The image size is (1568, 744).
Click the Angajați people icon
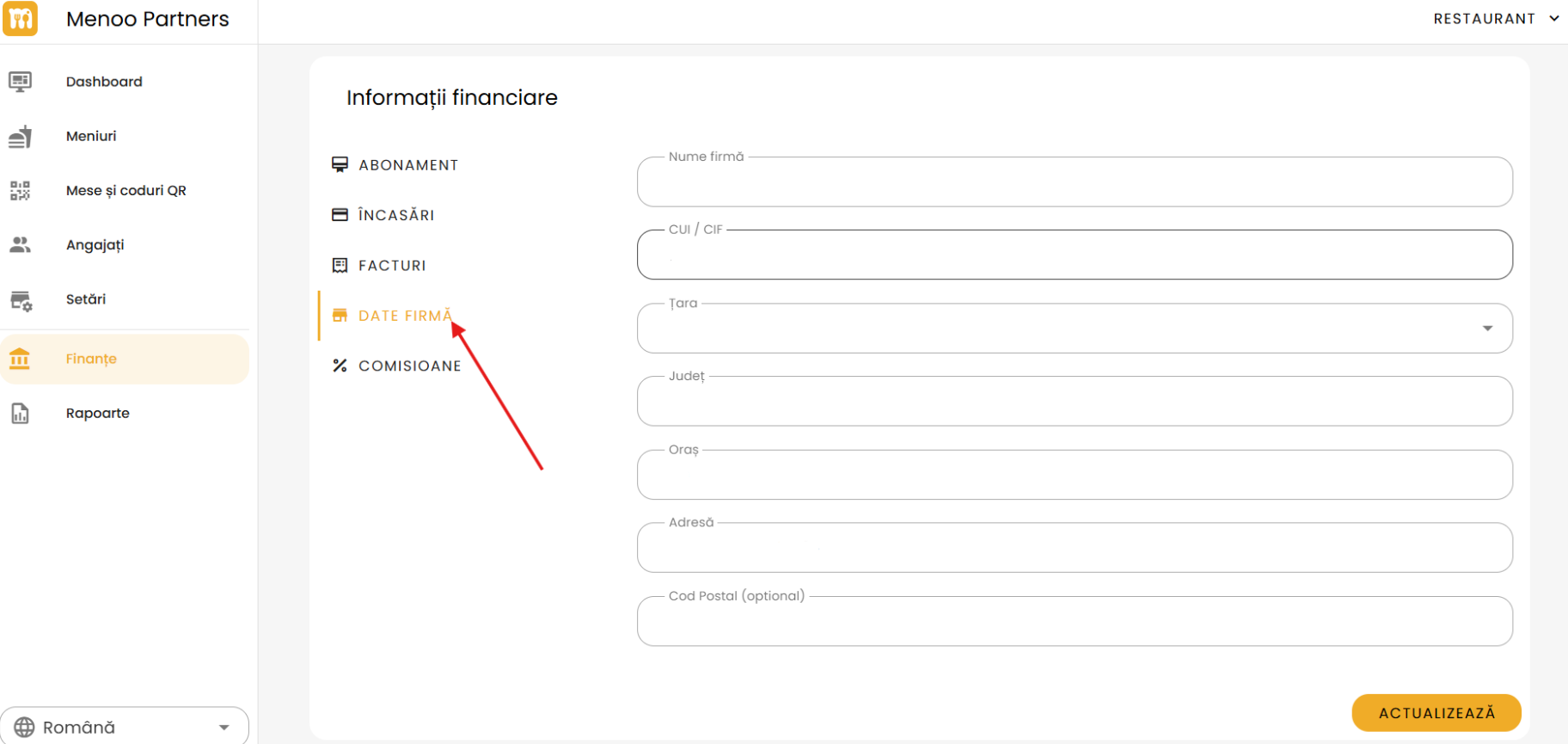pyautogui.click(x=20, y=245)
